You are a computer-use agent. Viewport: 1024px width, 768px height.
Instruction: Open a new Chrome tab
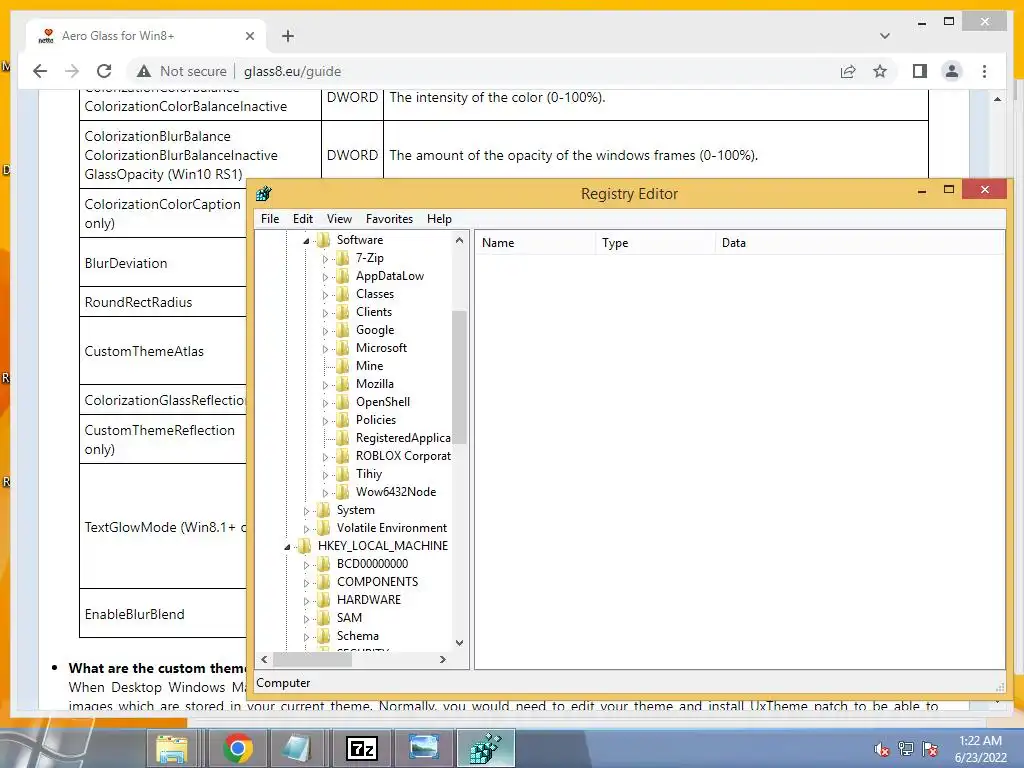(288, 36)
